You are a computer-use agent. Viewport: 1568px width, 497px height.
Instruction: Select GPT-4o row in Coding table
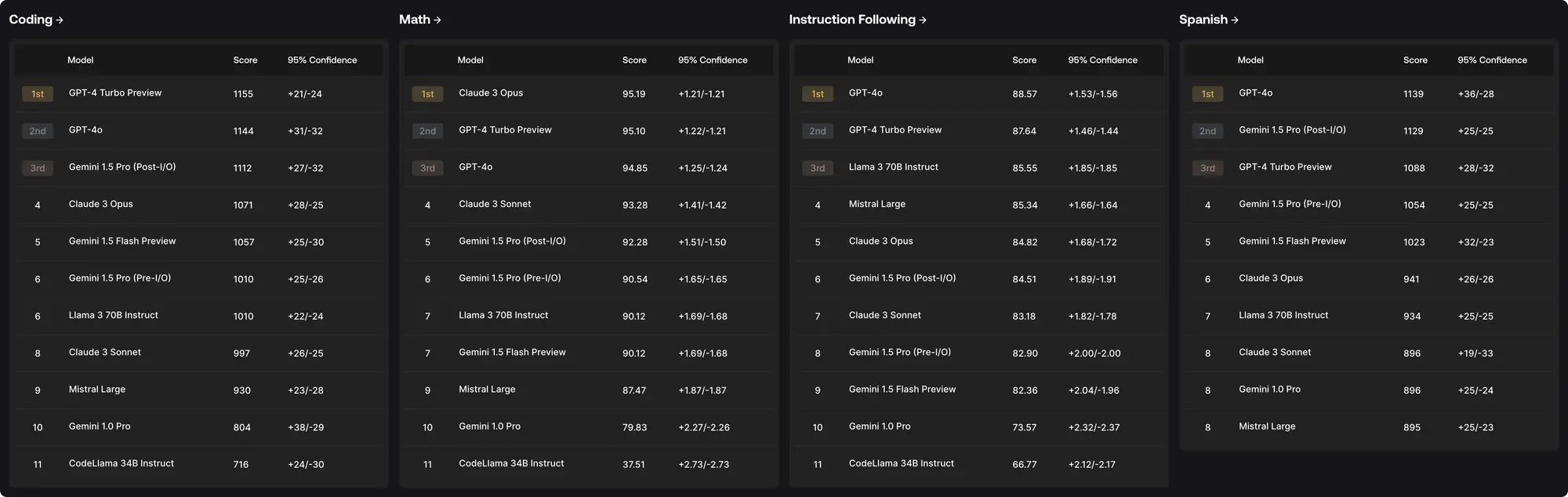[x=199, y=131]
